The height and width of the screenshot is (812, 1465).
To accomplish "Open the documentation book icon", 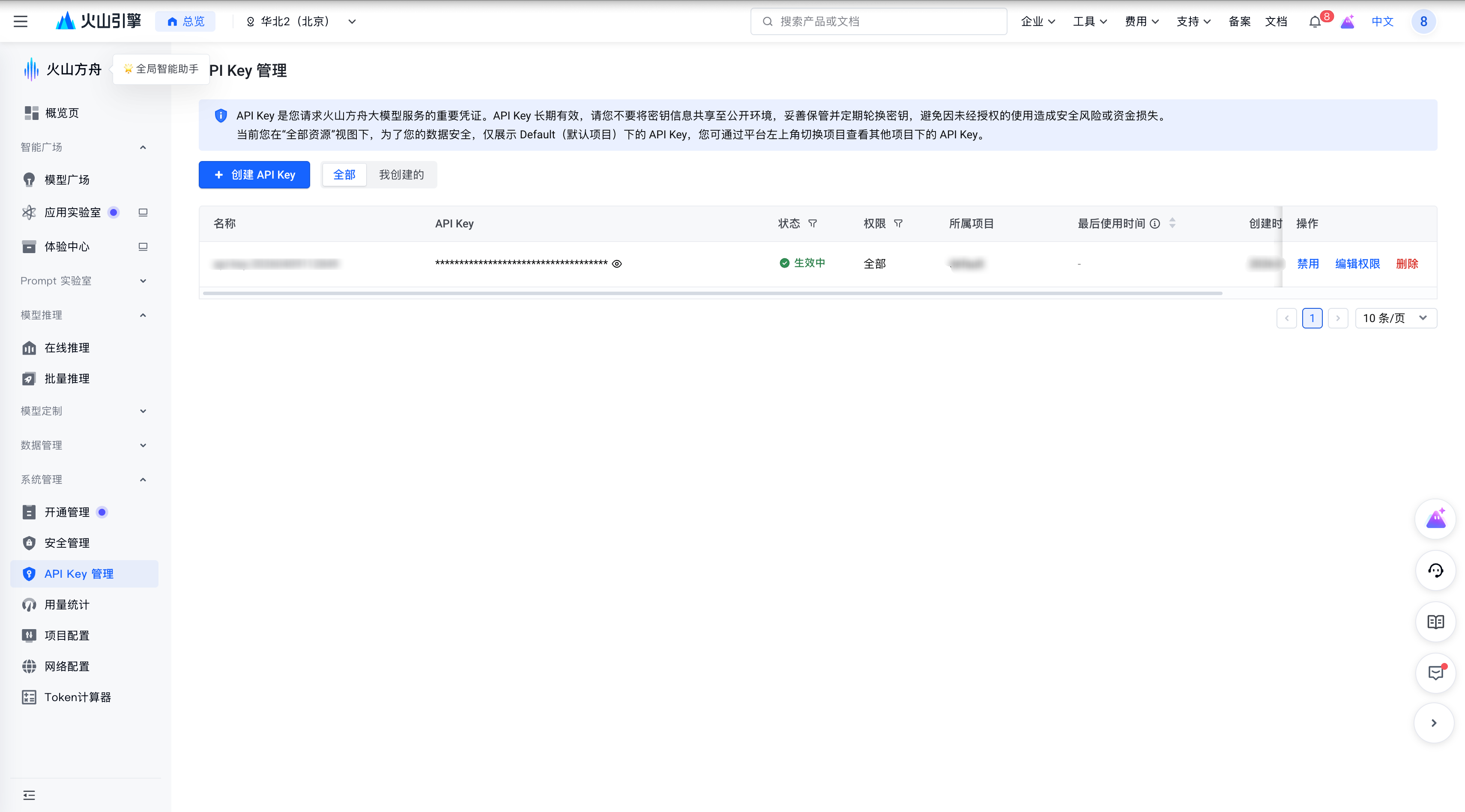I will 1435,621.
